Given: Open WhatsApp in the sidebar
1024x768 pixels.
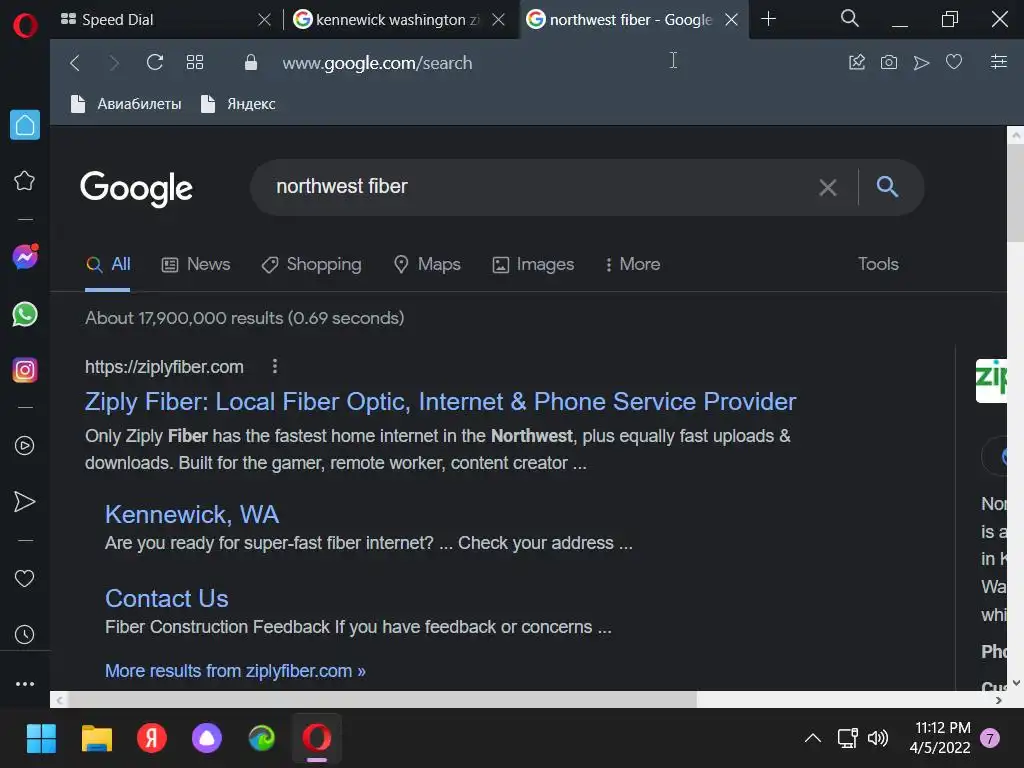Looking at the screenshot, I should (25, 314).
